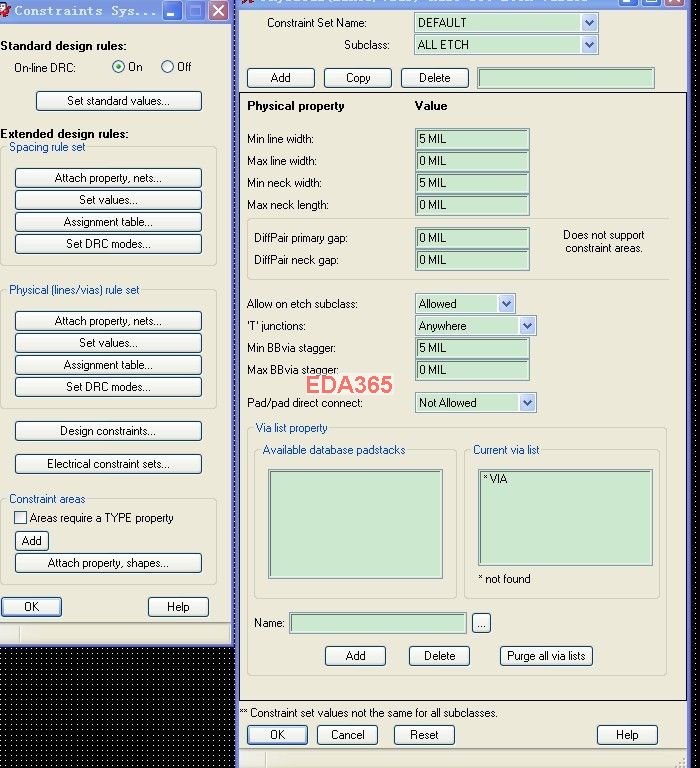Click Help in Constraints System window

point(178,607)
